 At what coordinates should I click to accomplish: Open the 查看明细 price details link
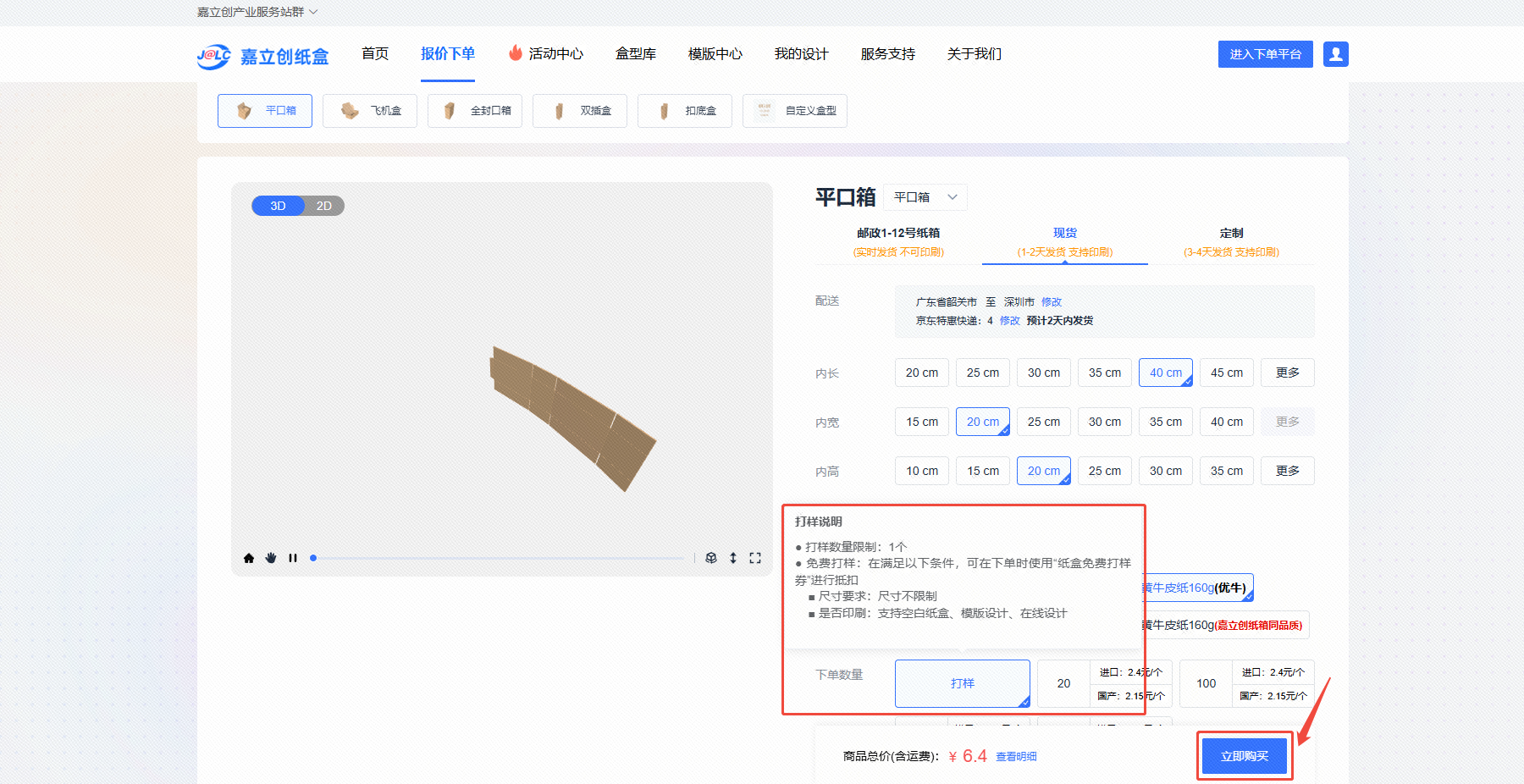tap(1016, 757)
